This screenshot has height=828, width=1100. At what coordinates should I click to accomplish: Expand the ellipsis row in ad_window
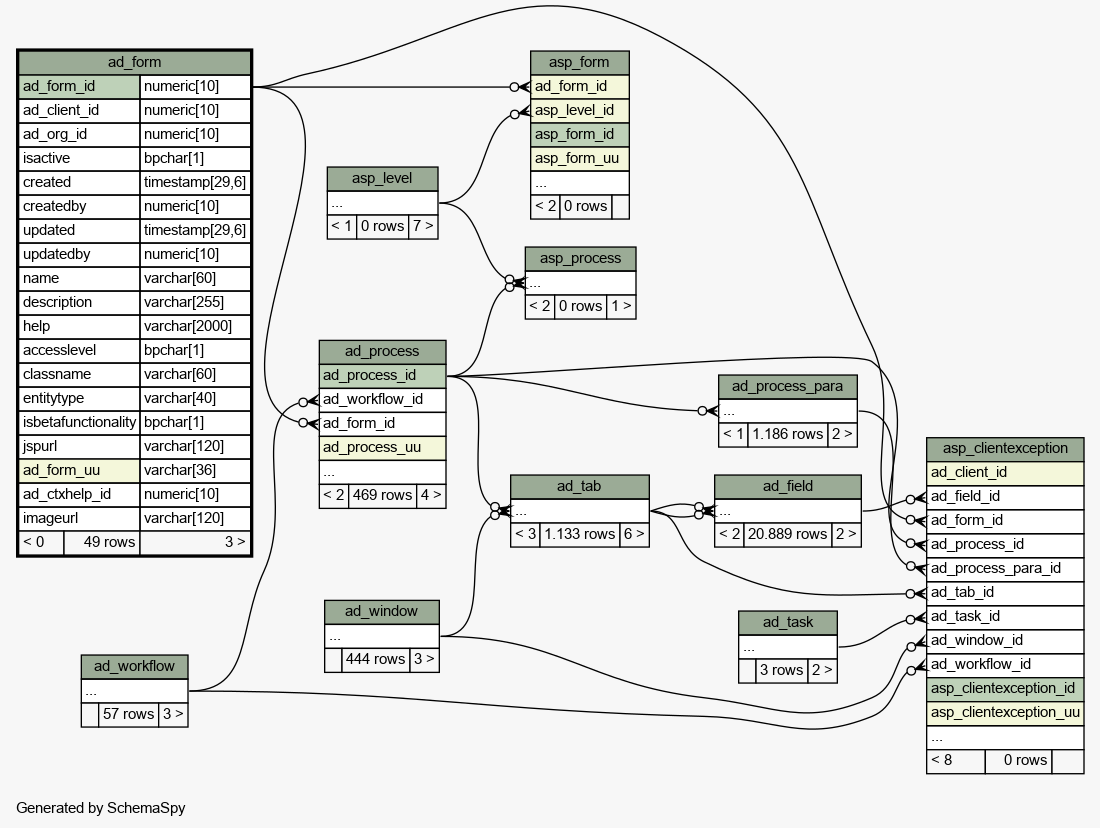tap(381, 636)
